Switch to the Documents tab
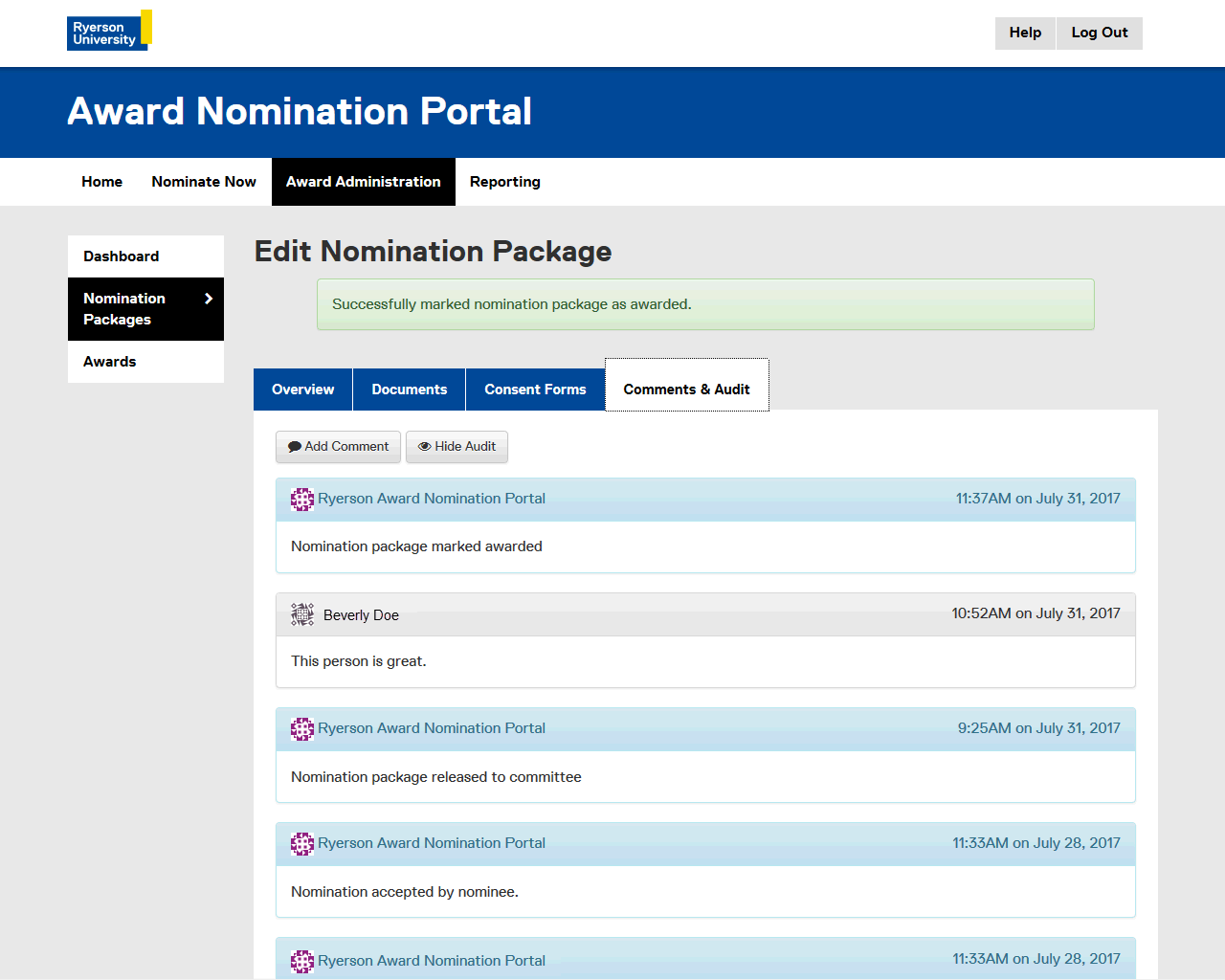 409,390
